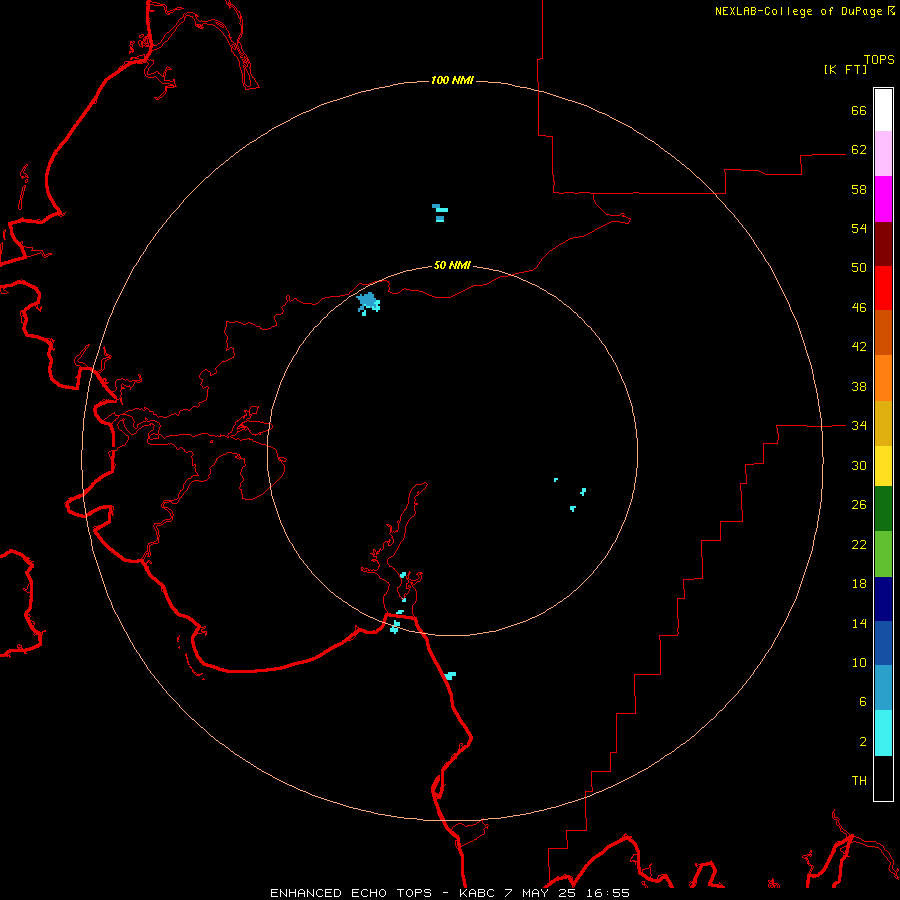
Task: Select the medium blue legend band
Action: coord(883,643)
